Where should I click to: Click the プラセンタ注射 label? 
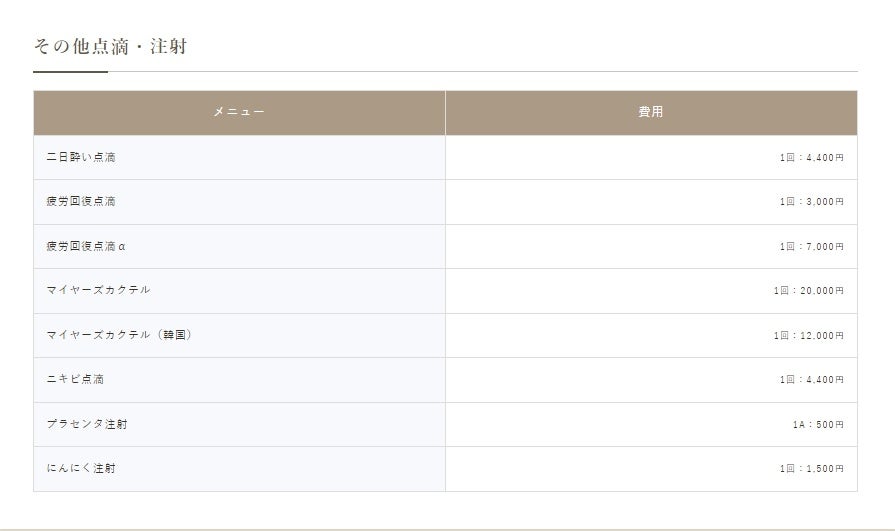tap(87, 424)
